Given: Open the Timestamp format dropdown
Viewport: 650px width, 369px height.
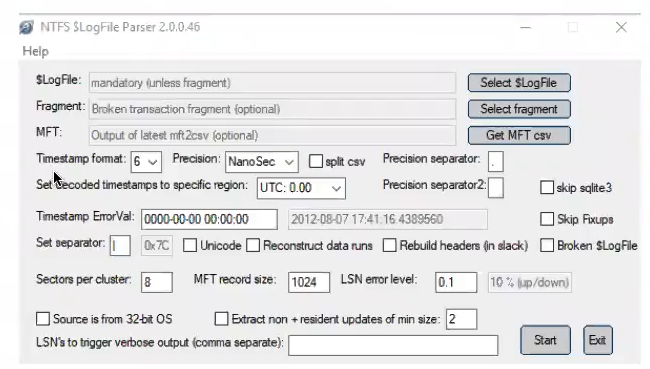Looking at the screenshot, I should point(146,162).
